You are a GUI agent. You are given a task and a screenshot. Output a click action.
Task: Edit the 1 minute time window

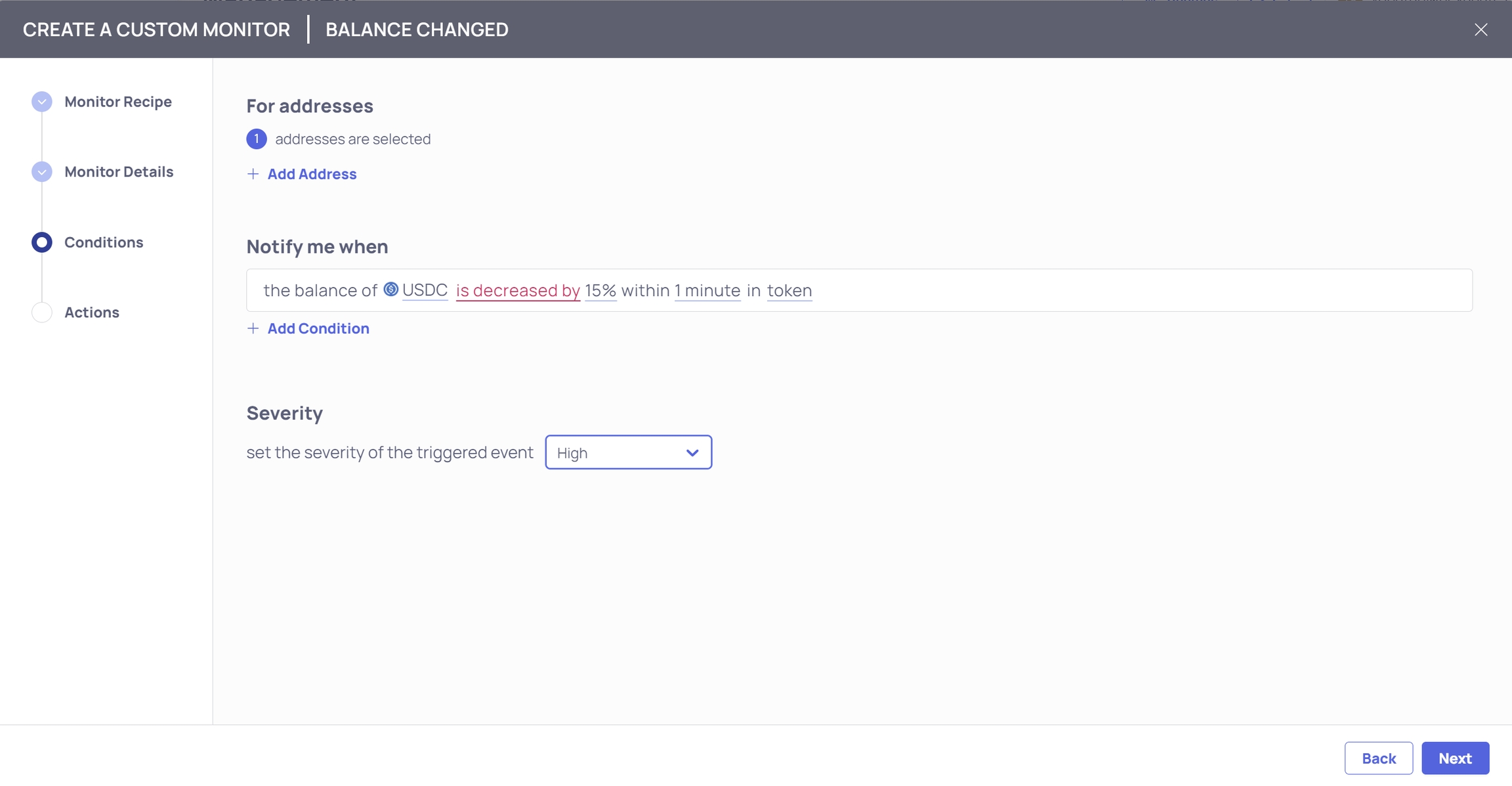click(x=707, y=290)
